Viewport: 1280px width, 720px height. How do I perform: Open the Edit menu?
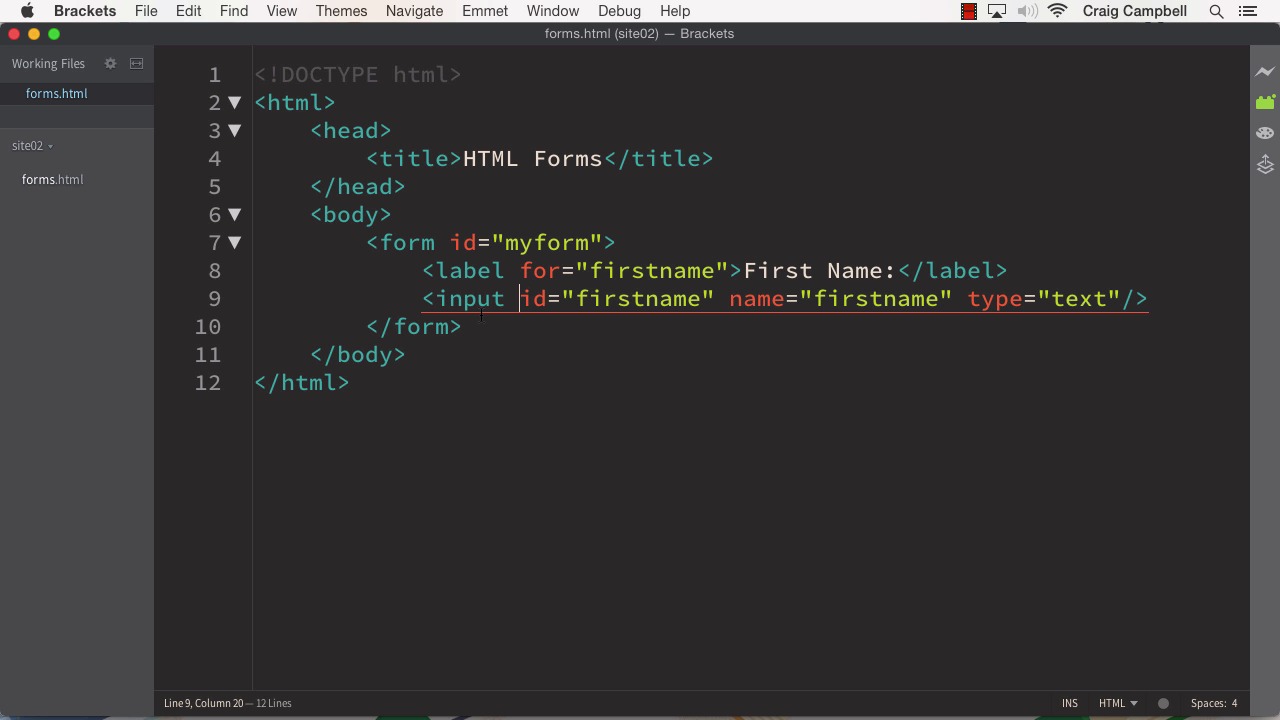(188, 11)
